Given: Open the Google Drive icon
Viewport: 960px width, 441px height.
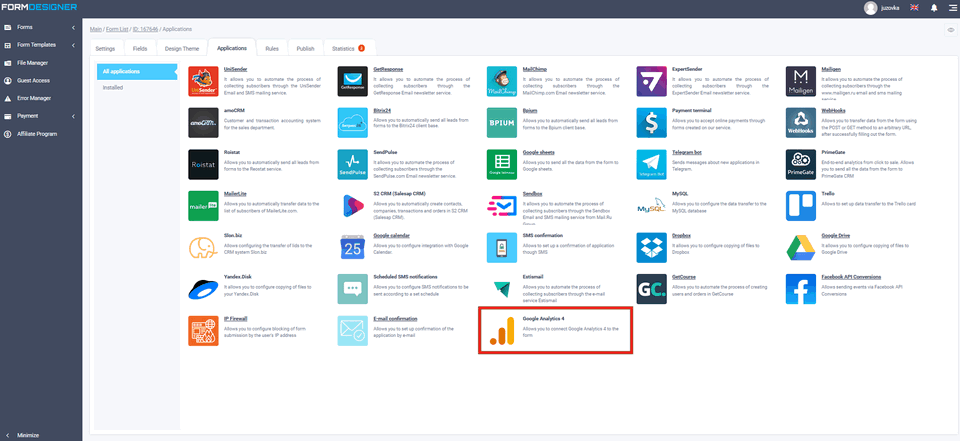Looking at the screenshot, I should point(802,248).
